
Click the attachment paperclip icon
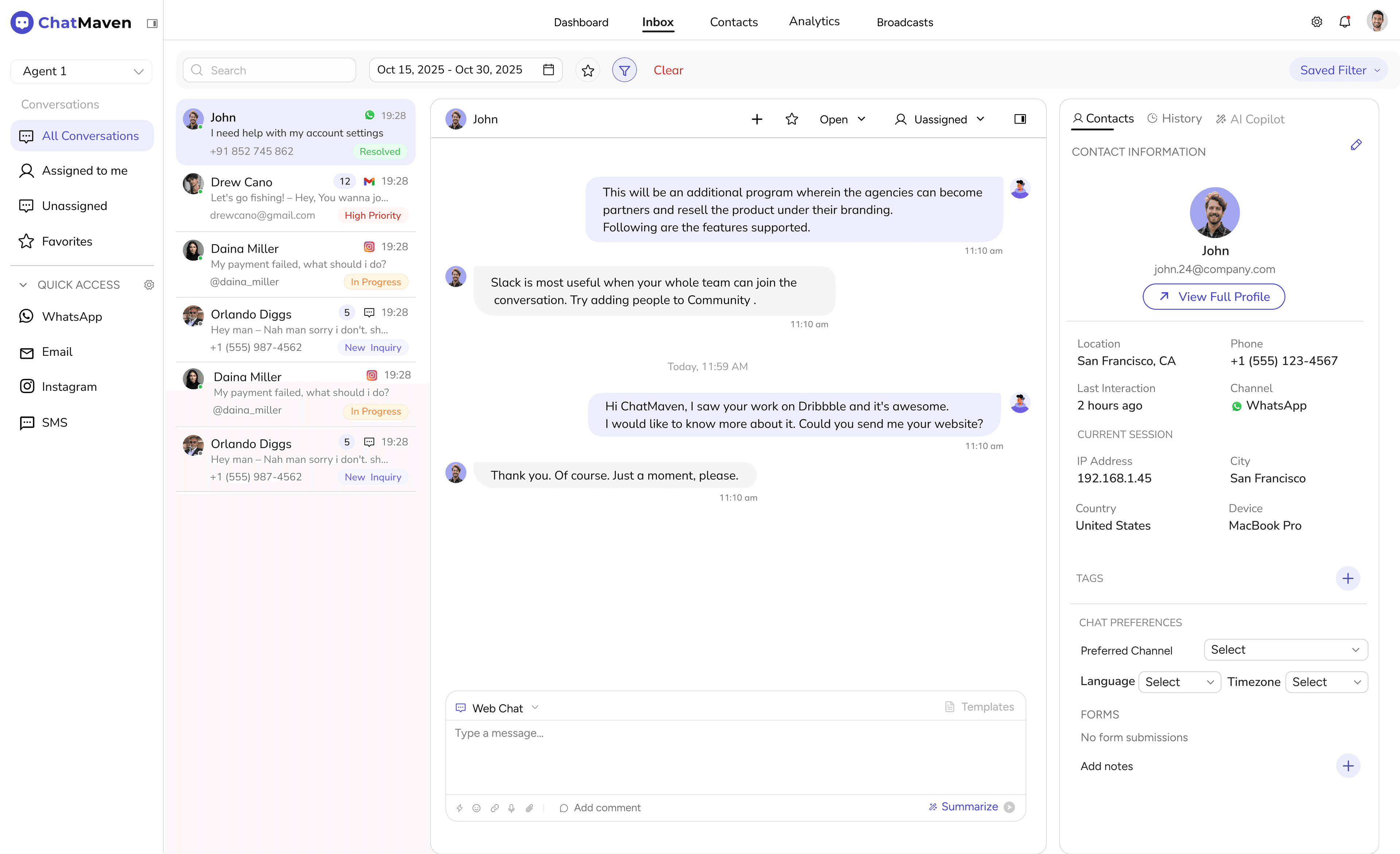click(x=529, y=807)
